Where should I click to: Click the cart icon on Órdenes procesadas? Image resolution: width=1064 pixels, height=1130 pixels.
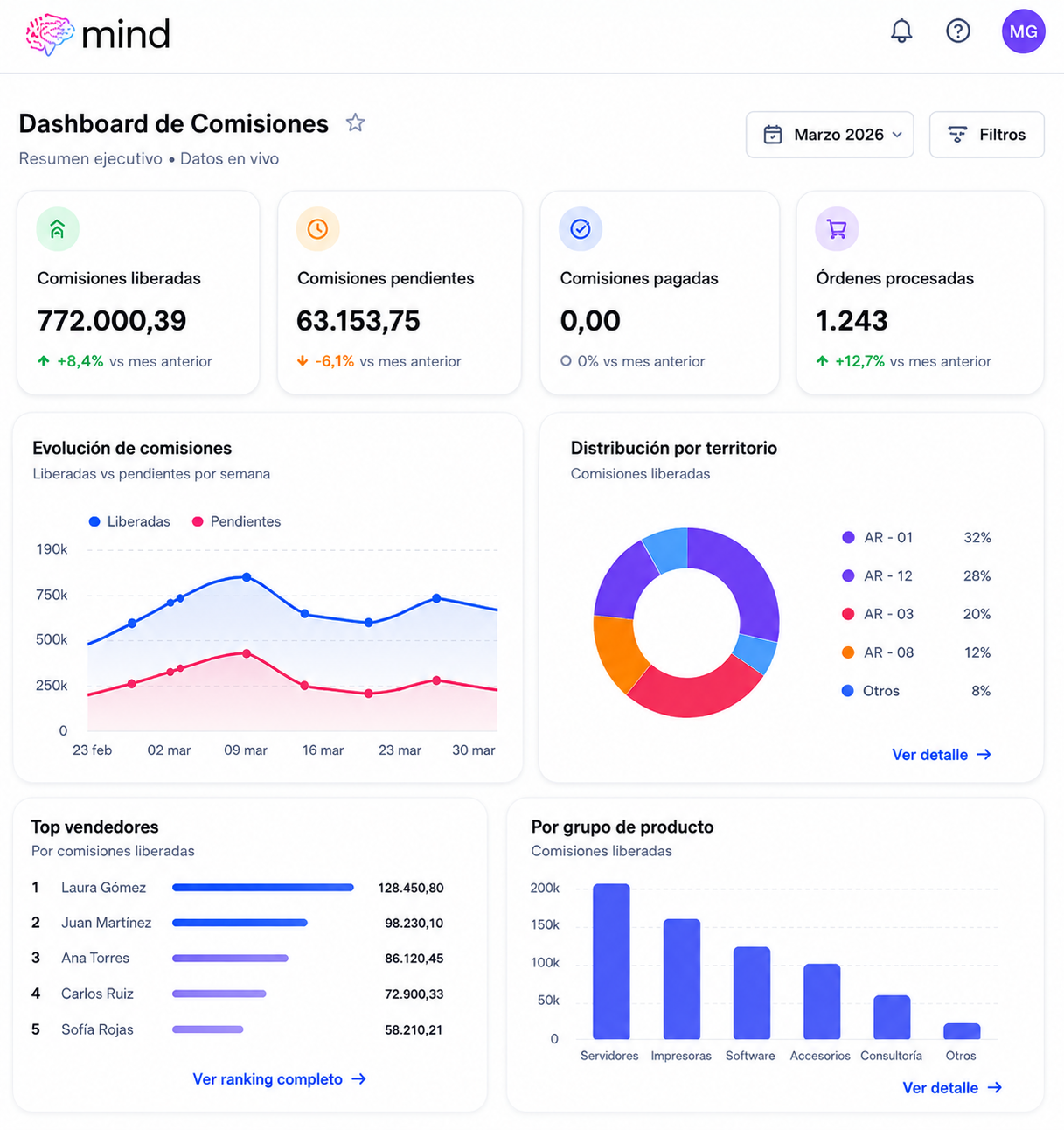[x=837, y=229]
